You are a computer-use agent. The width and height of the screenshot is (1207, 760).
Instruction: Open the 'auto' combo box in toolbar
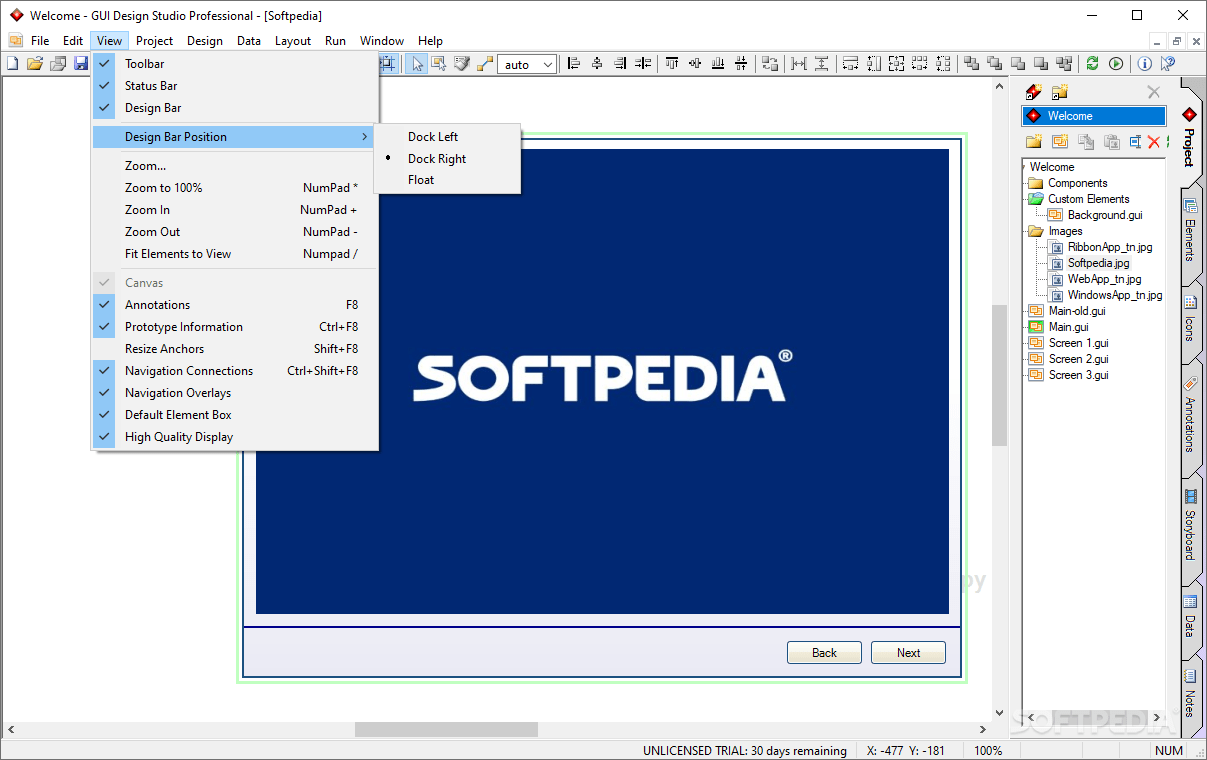click(x=527, y=64)
